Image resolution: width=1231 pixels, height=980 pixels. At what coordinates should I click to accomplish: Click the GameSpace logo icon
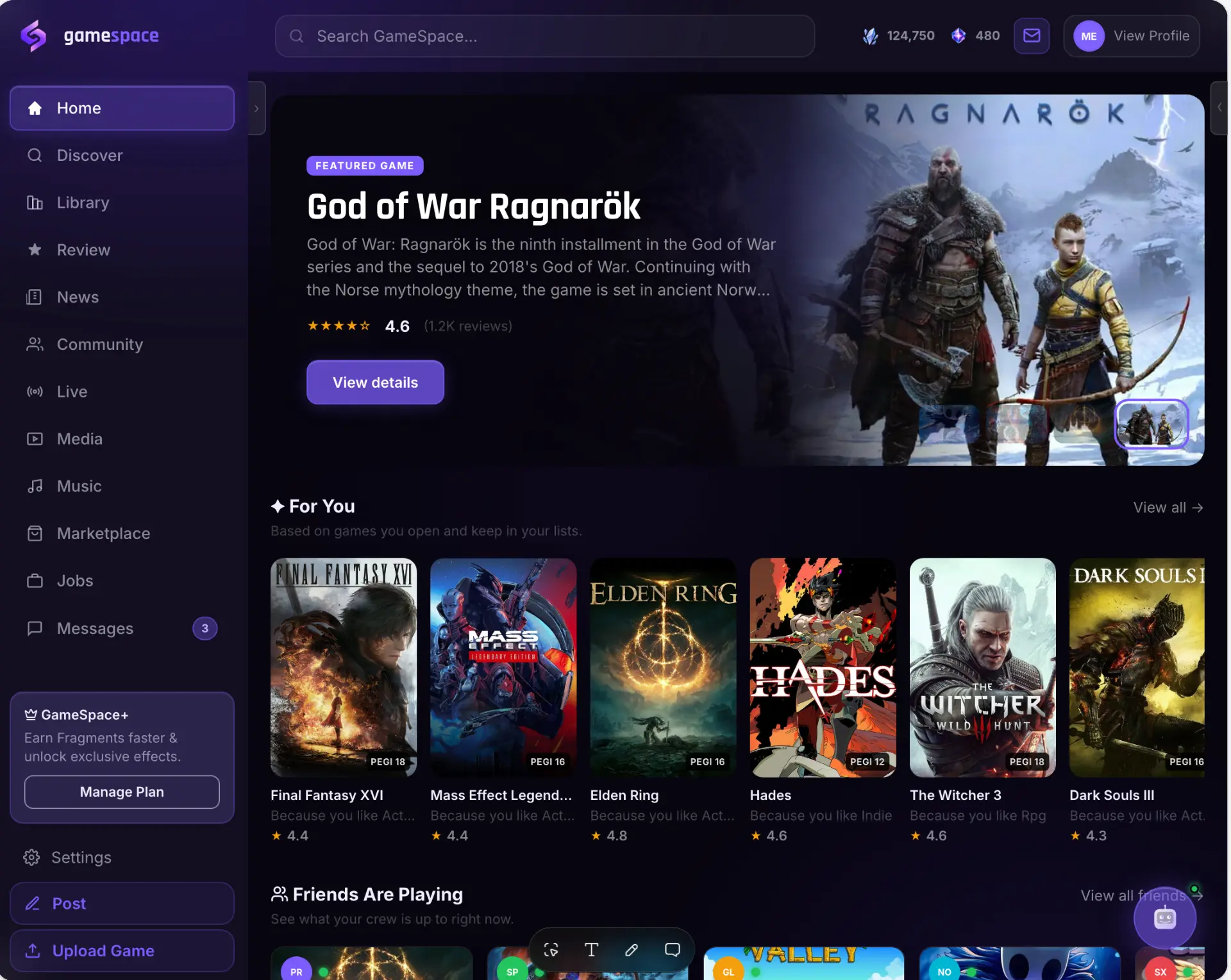[x=33, y=35]
